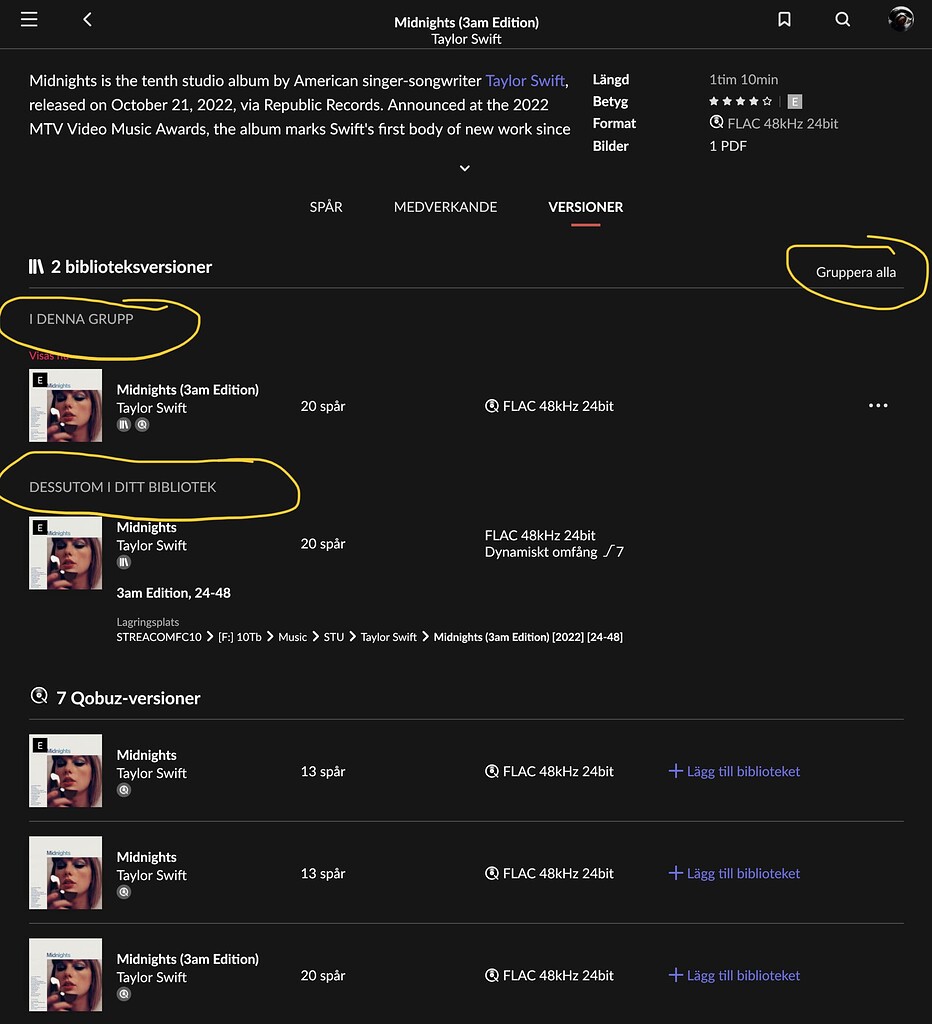
Task: Click Taylor Swift folder in storage path
Action: point(388,637)
